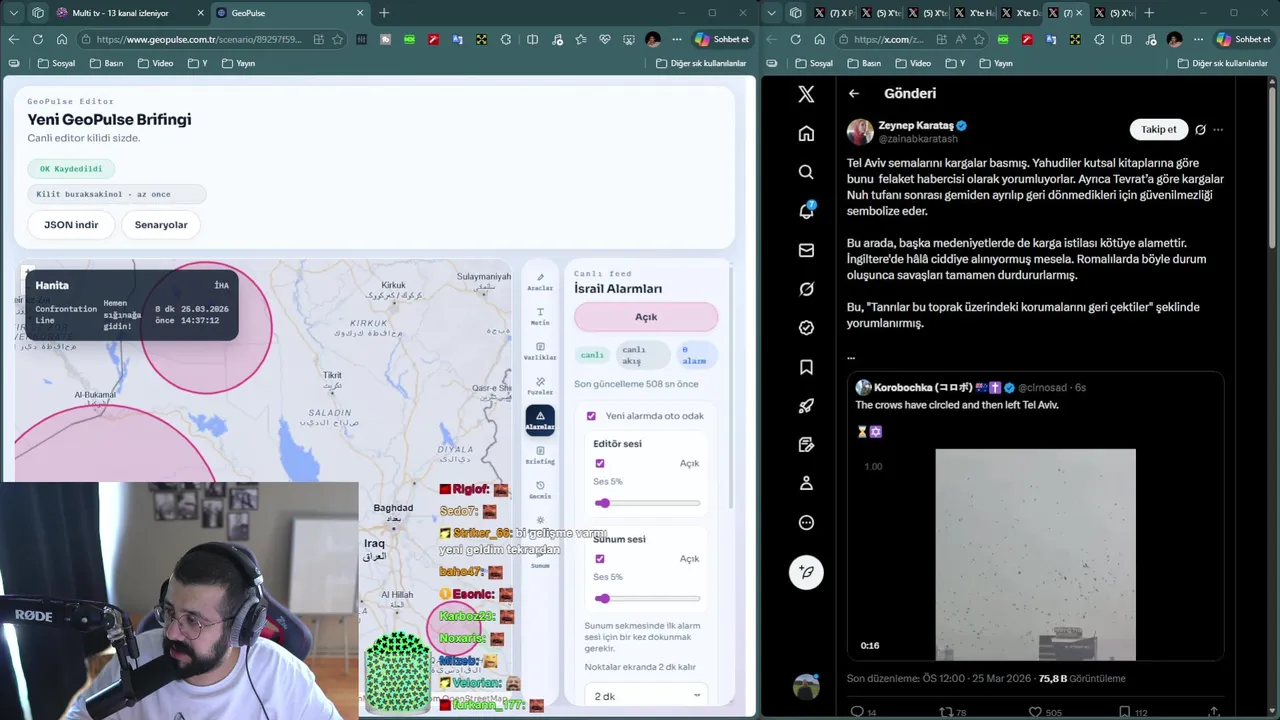Adjust Editör sesi volume slider
This screenshot has width=1280, height=720.
coord(647,503)
